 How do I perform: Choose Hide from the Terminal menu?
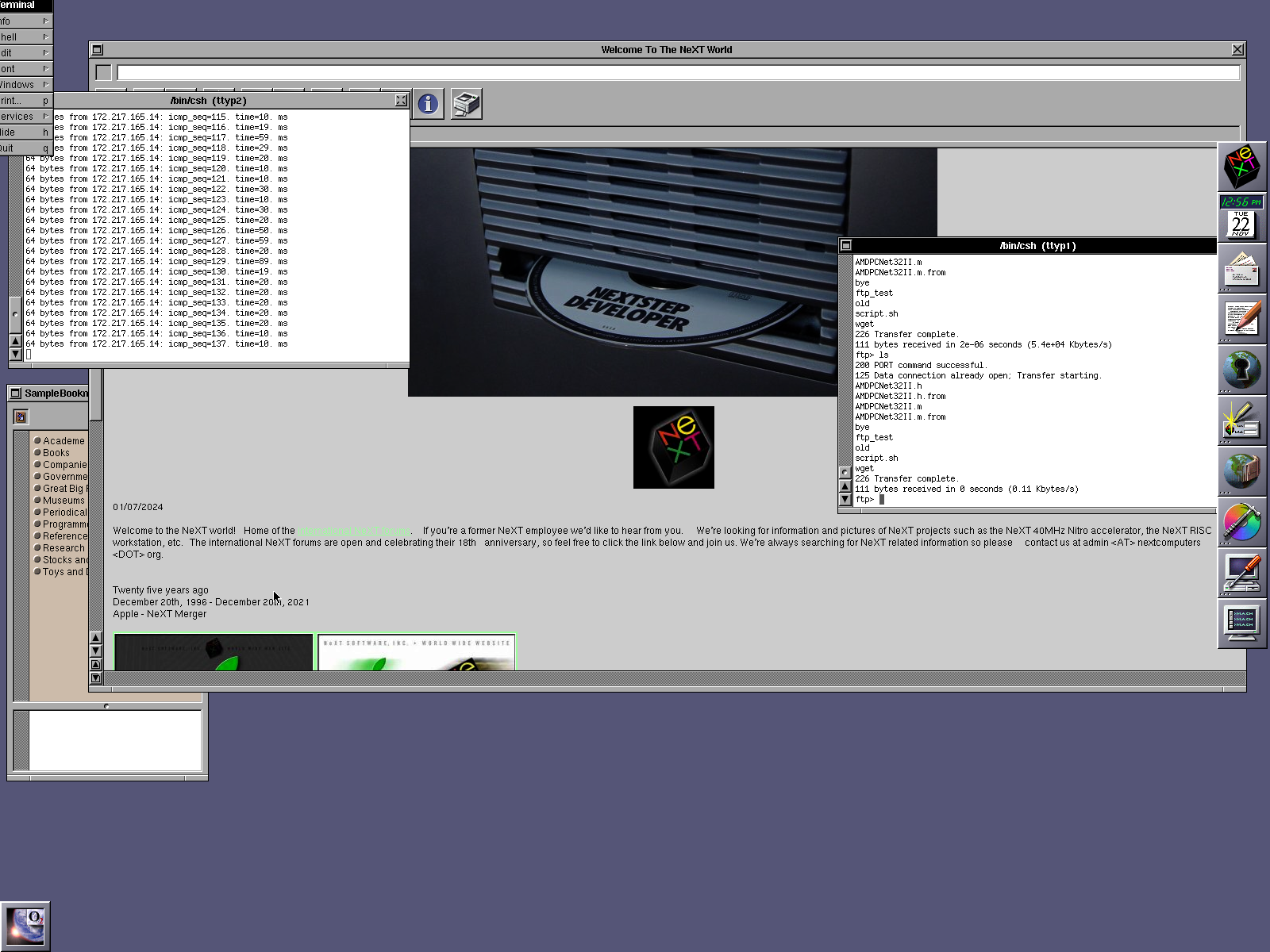25,132
